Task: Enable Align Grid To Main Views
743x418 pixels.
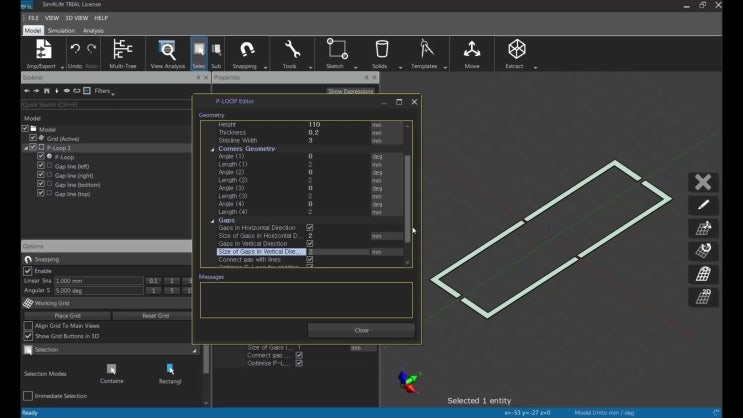Action: [28, 326]
